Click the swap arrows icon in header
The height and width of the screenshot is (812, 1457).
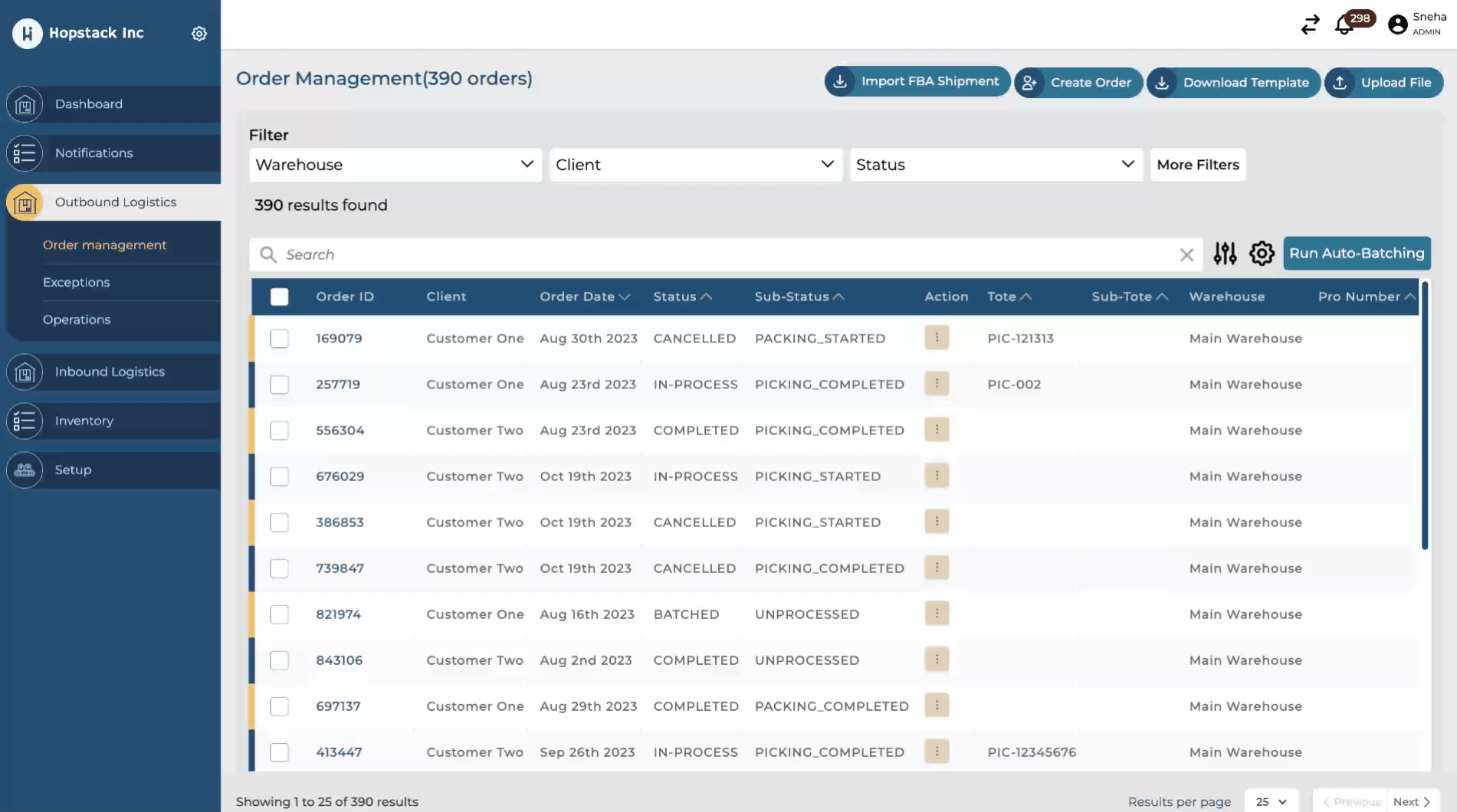[1310, 25]
